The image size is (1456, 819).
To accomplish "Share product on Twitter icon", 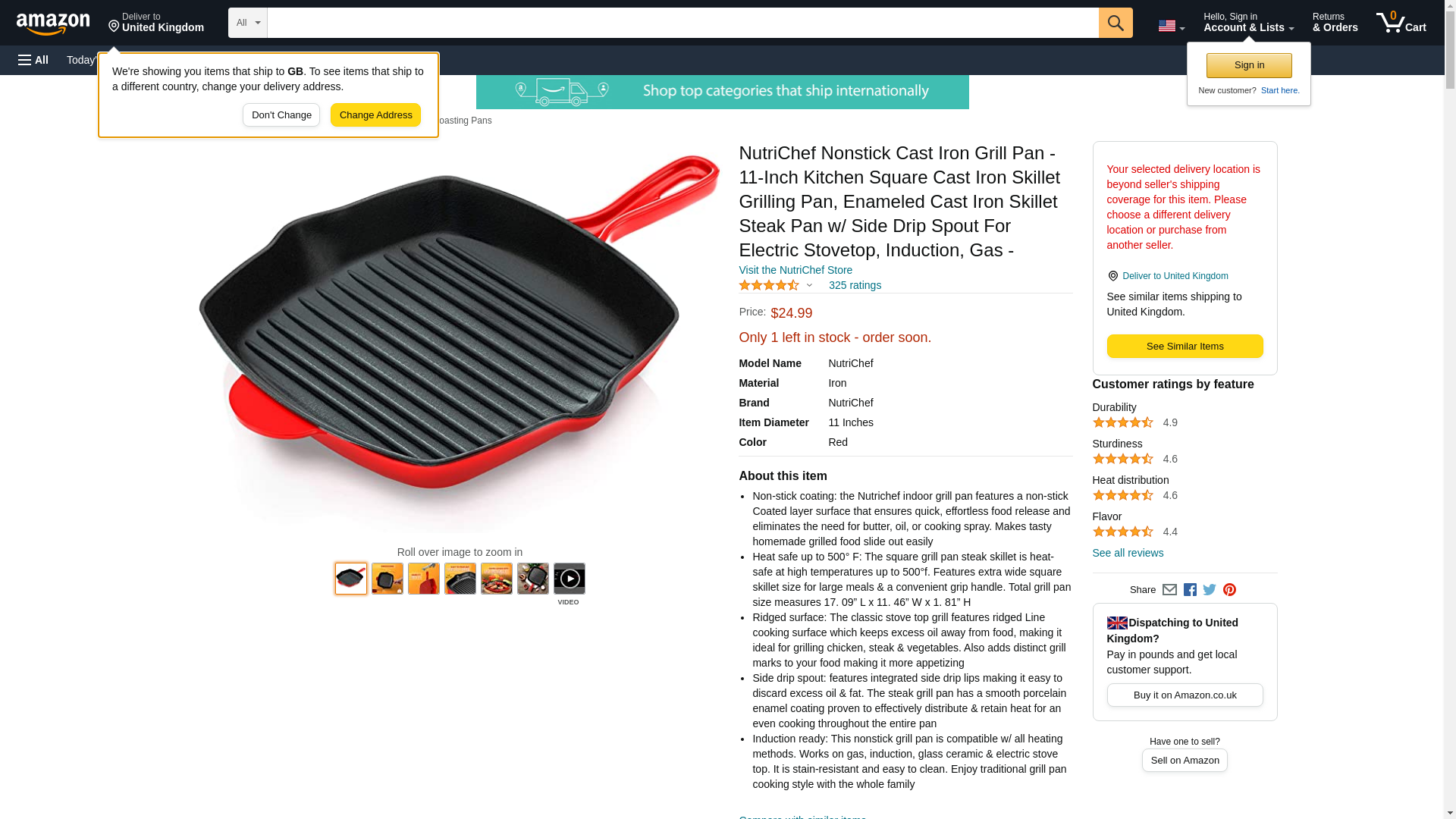I will tap(1210, 590).
